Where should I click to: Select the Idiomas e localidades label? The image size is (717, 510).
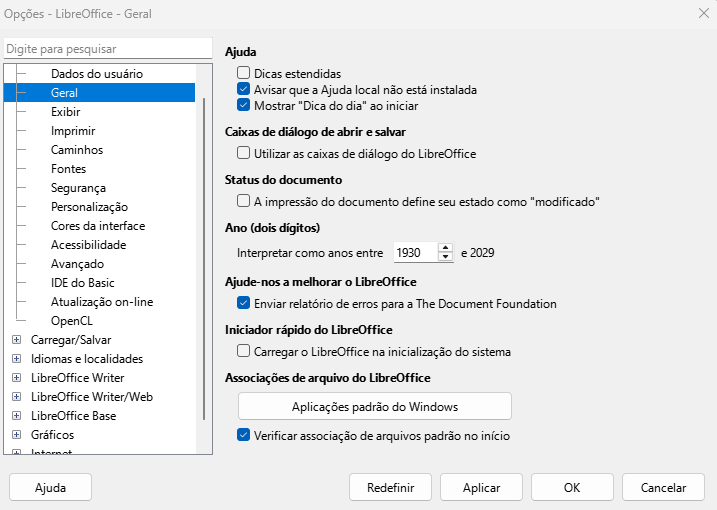point(87,359)
